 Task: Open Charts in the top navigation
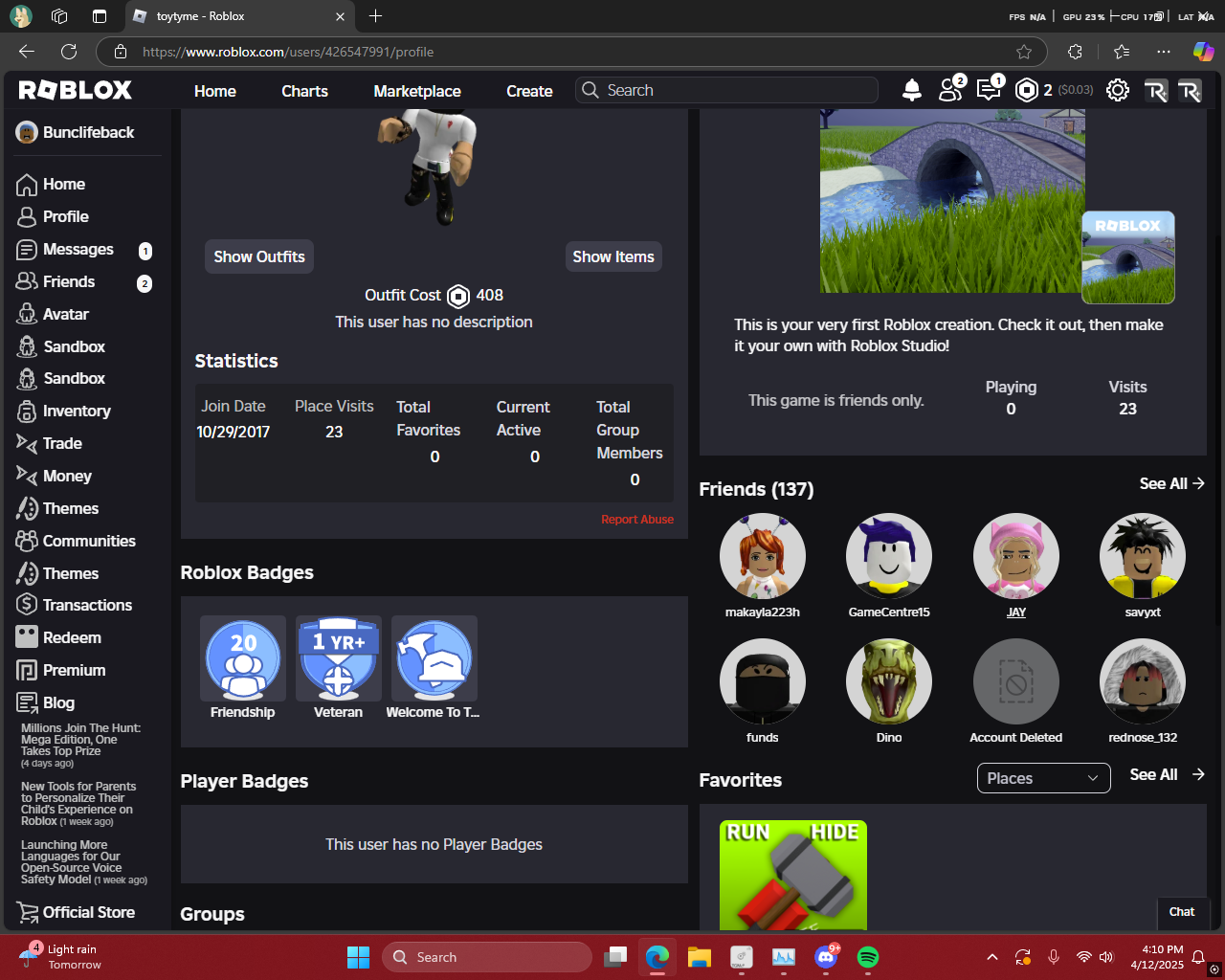tap(304, 91)
